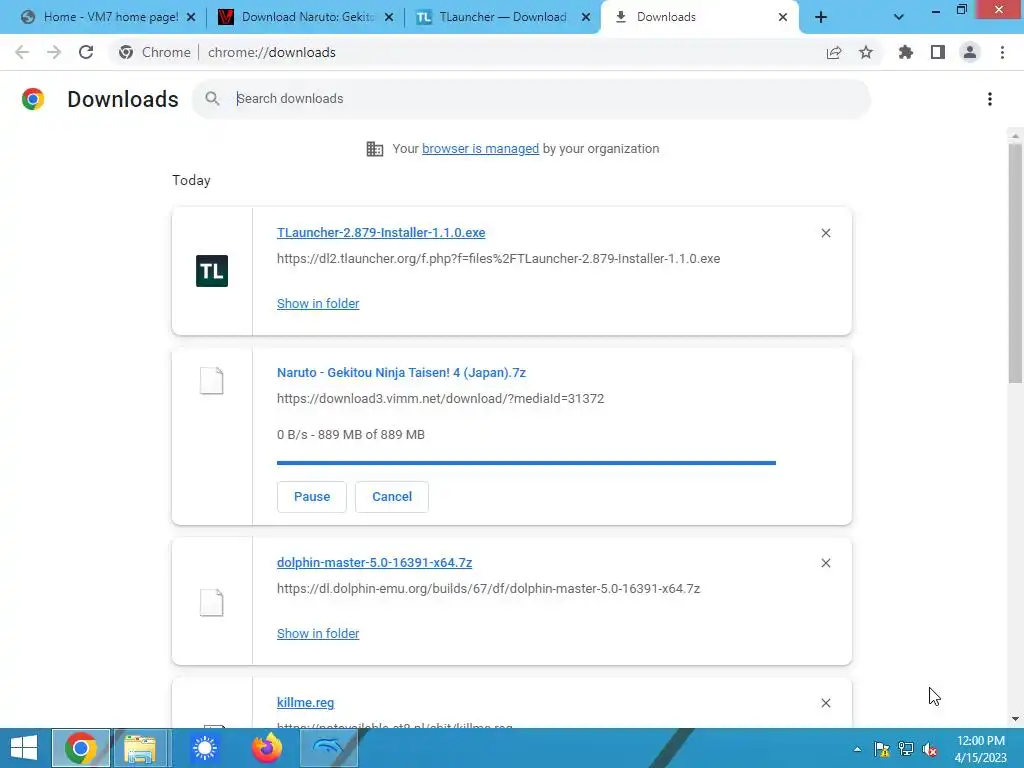Screen dimensions: 1024x768
Task: Click the TLauncher download URL text
Action: (498, 259)
